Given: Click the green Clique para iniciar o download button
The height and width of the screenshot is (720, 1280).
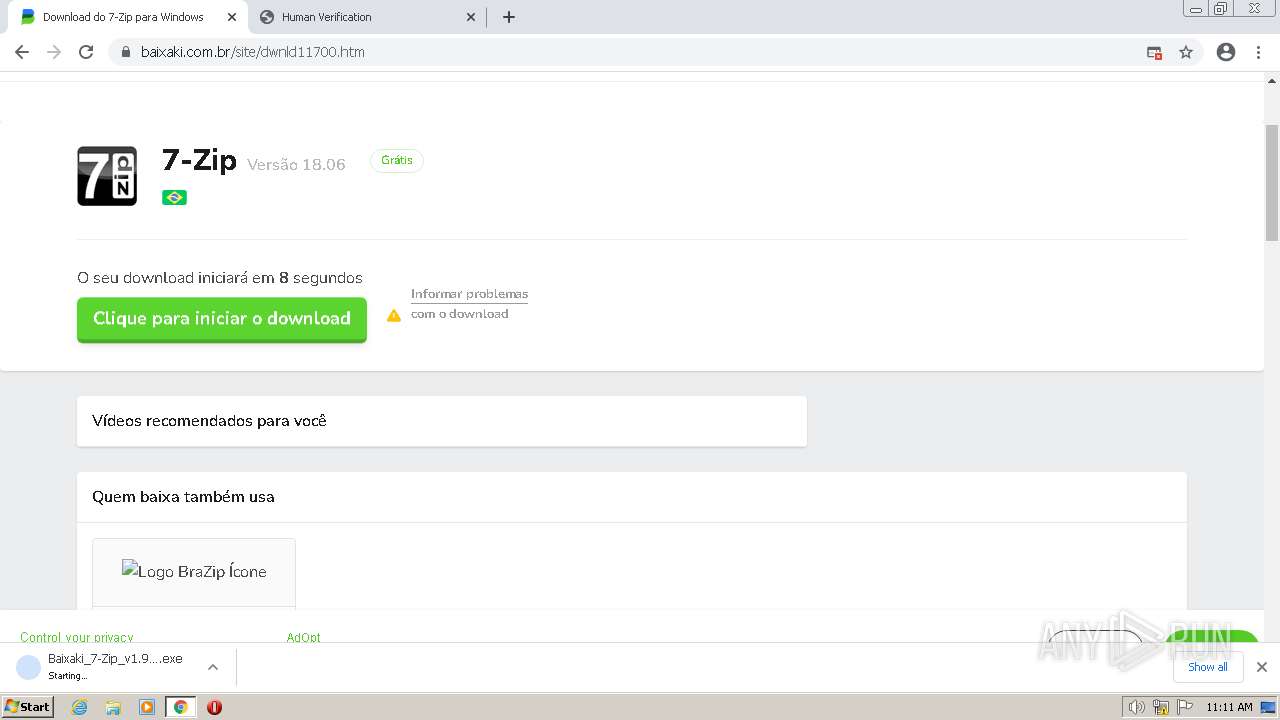Looking at the screenshot, I should point(222,319).
